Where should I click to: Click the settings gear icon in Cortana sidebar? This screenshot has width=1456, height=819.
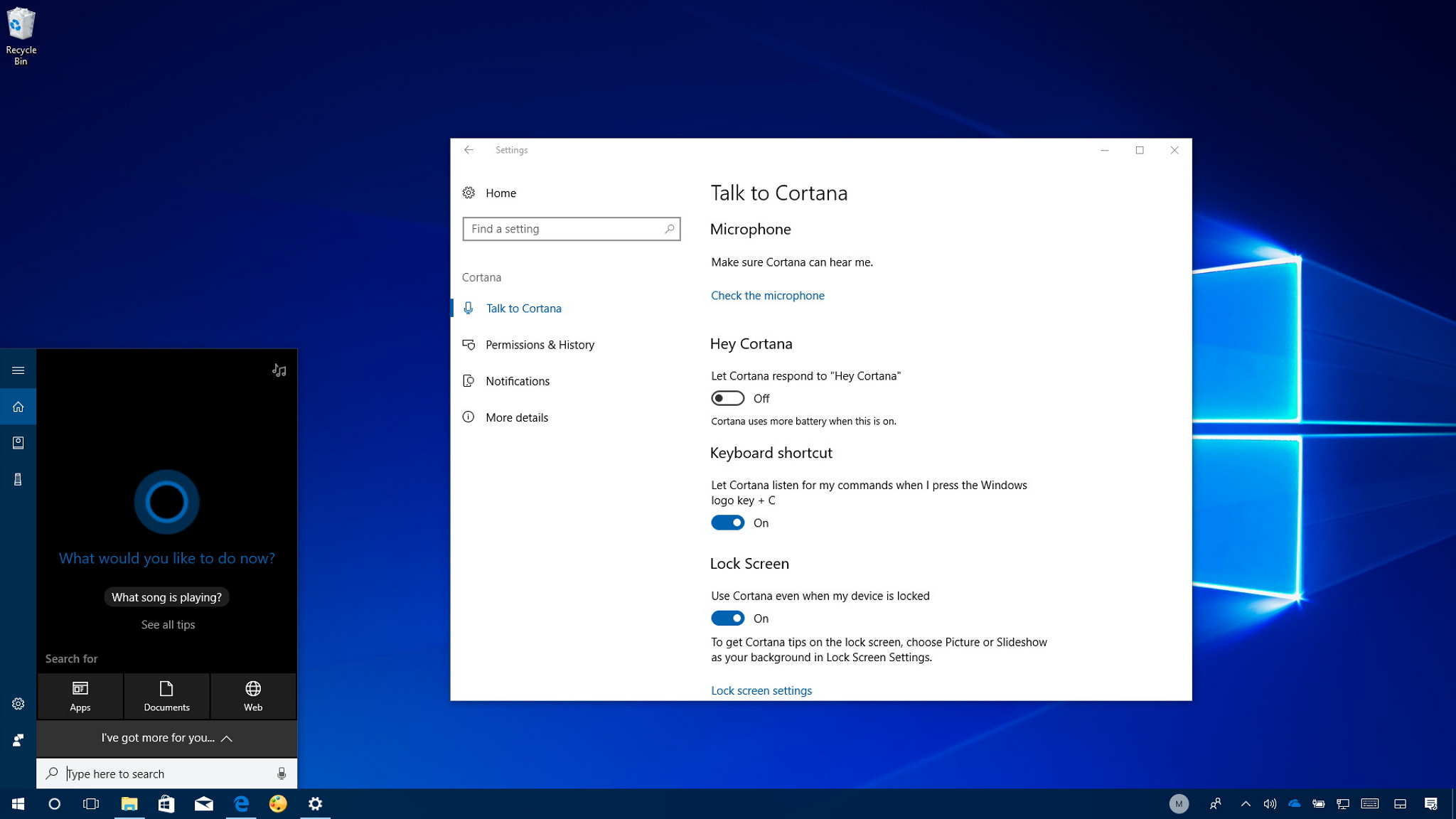coord(18,704)
